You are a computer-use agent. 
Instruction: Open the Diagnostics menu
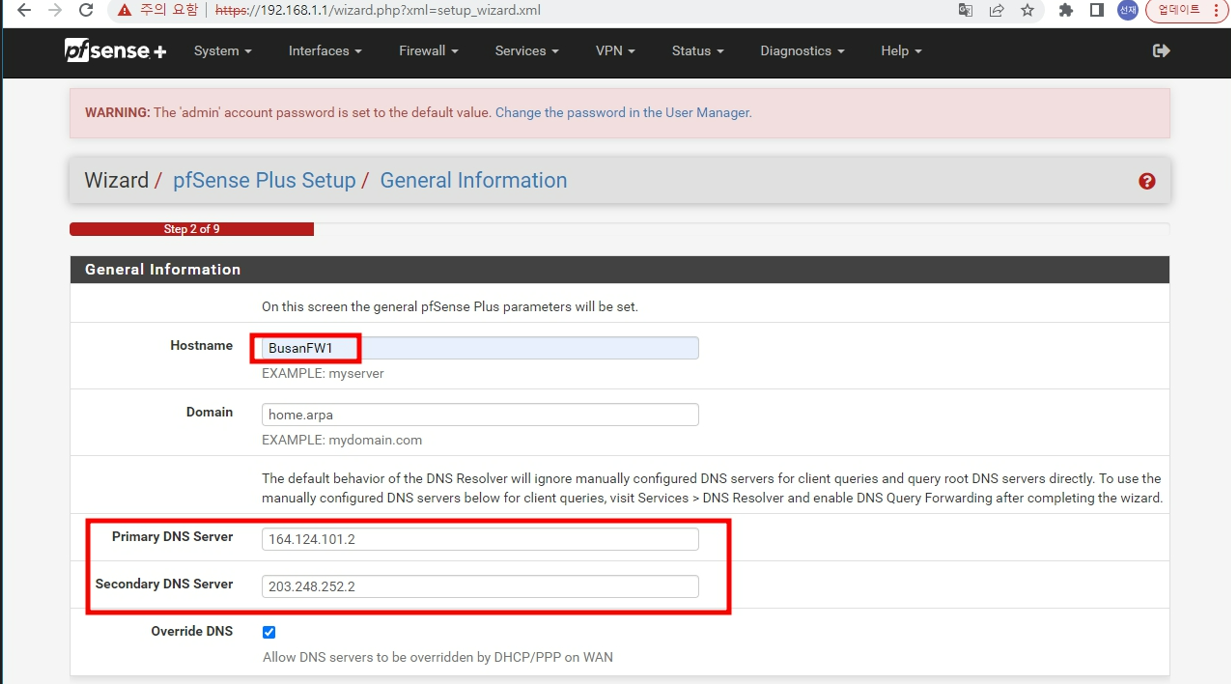[802, 51]
